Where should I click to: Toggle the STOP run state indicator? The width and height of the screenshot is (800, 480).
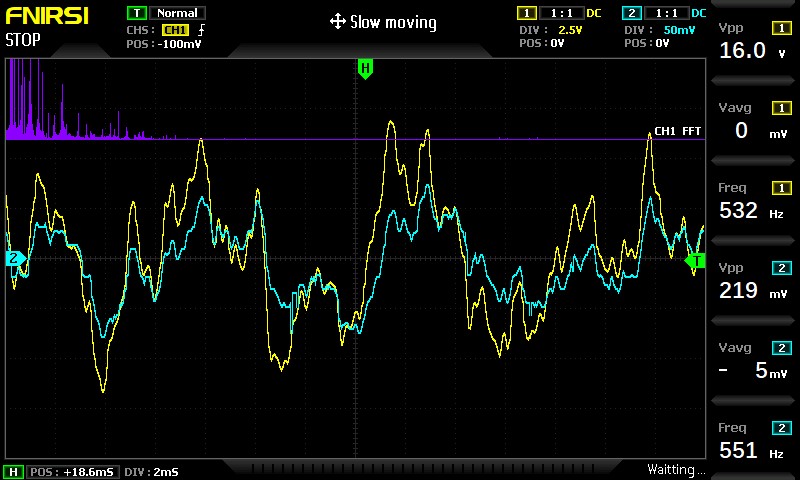(x=23, y=41)
